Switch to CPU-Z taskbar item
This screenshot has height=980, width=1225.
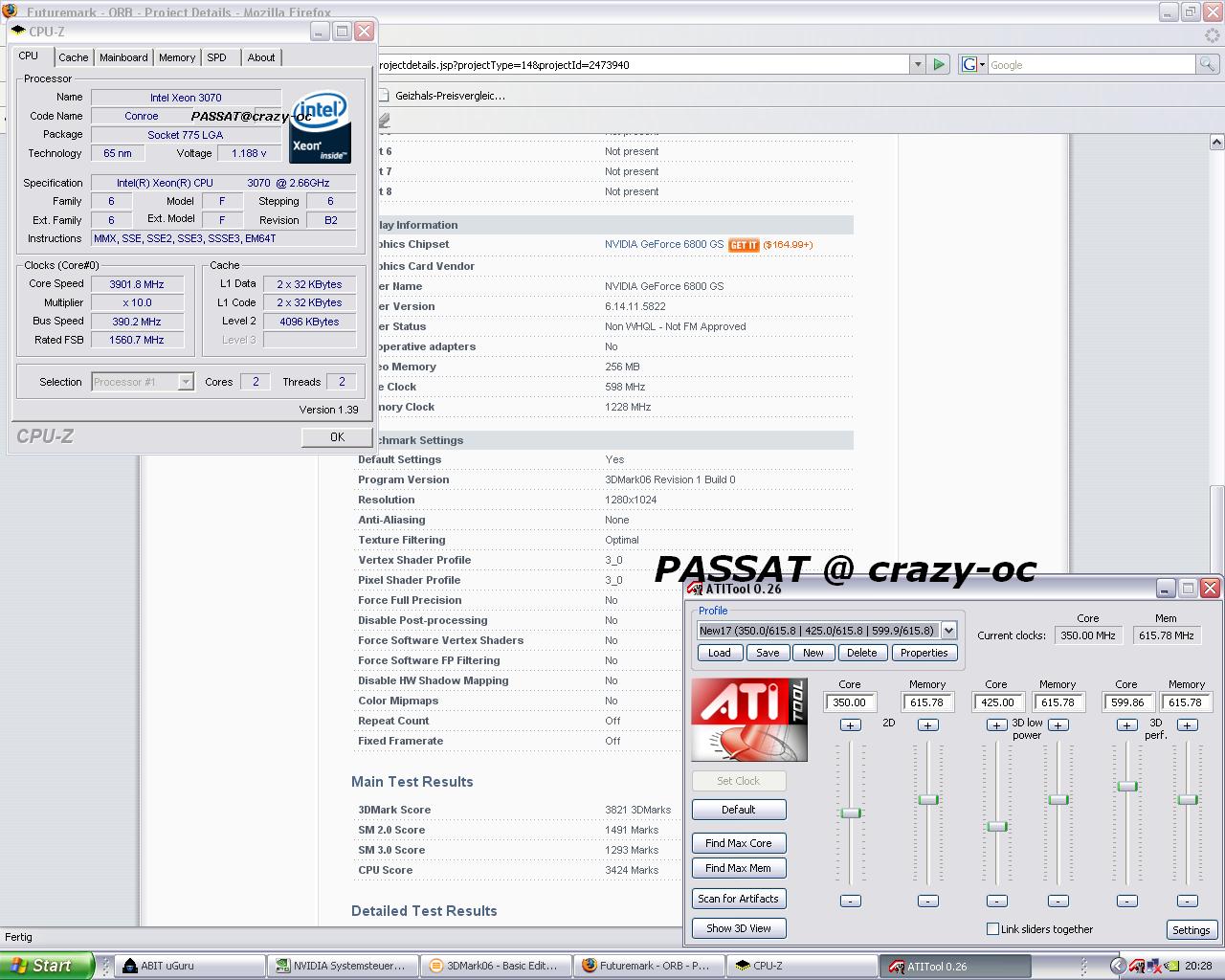803,966
